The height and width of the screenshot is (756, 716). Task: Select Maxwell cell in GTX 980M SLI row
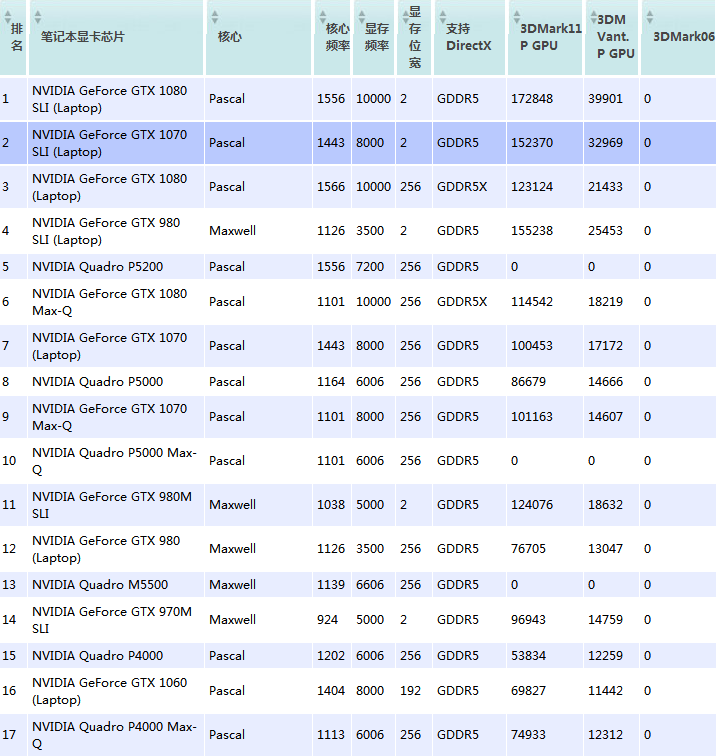pos(232,505)
